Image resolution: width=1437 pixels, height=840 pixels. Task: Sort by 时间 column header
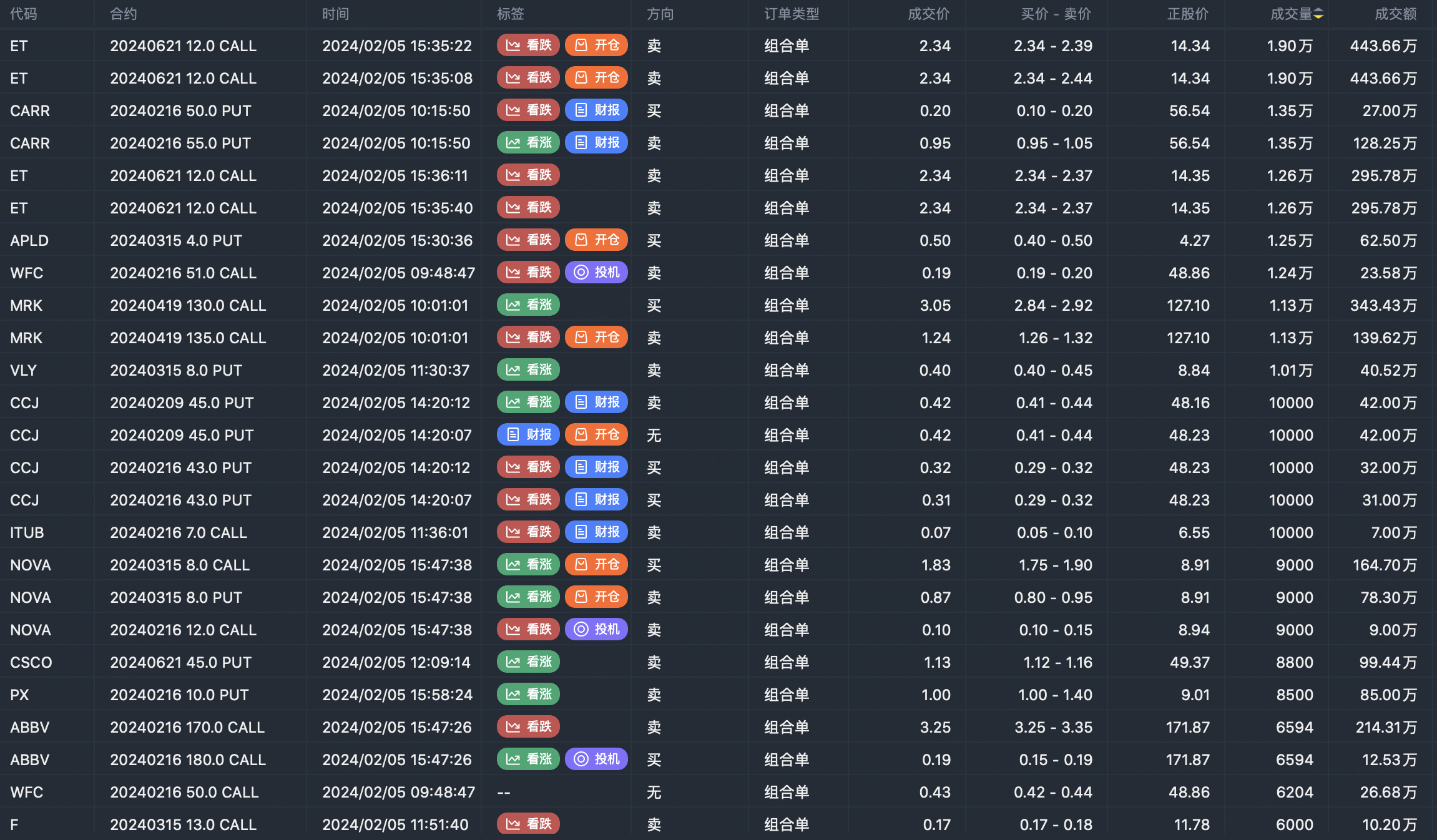pyautogui.click(x=335, y=14)
